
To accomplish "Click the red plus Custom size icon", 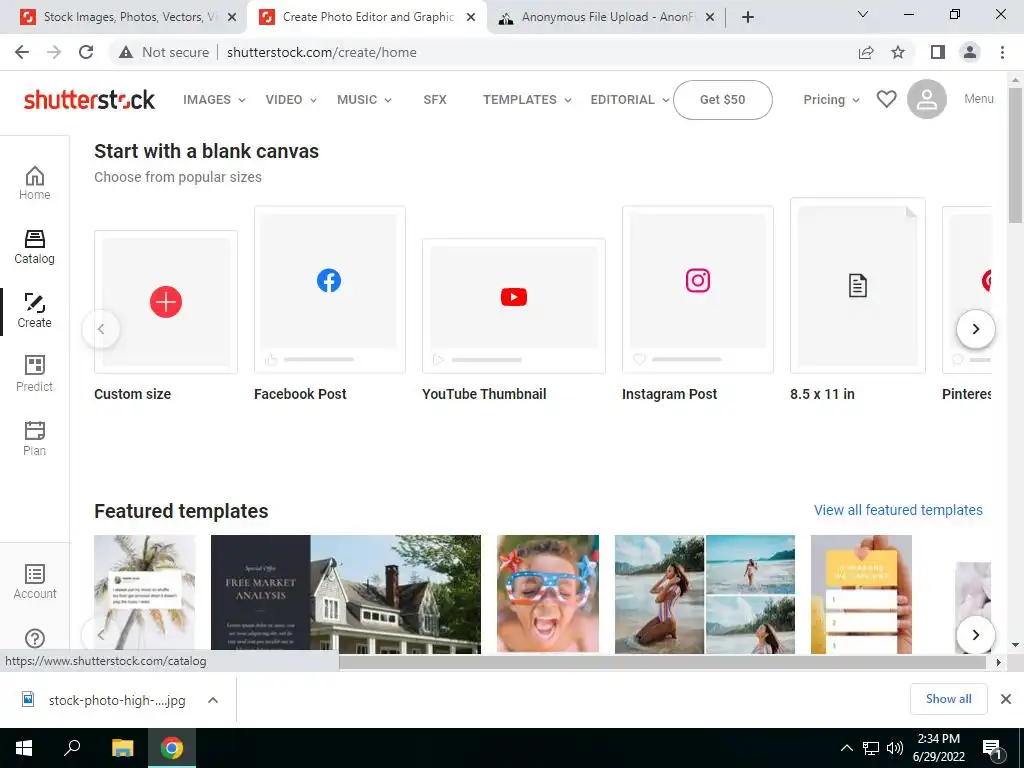I will [x=166, y=302].
